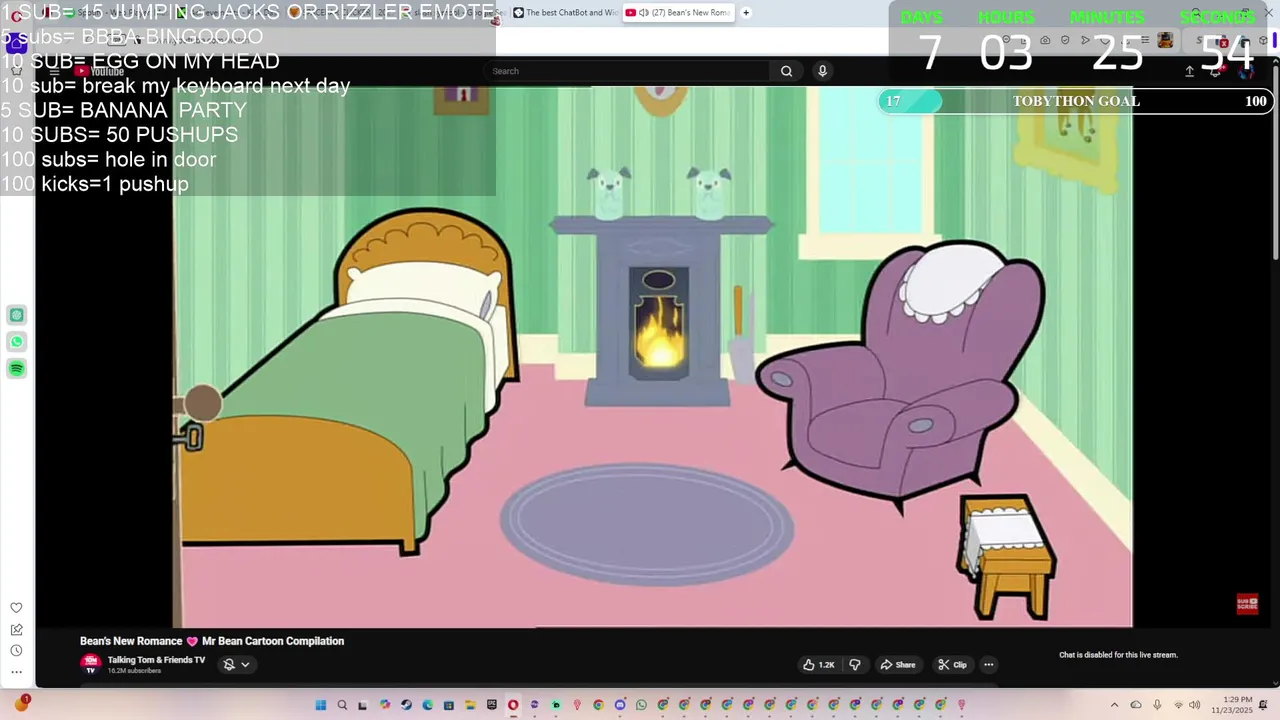Switch to the best ChatBot browser tab
The image size is (1280, 720).
coord(564,13)
